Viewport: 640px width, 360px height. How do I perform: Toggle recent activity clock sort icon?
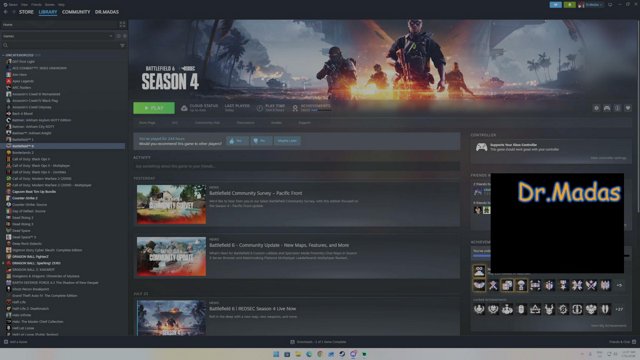(x=118, y=36)
